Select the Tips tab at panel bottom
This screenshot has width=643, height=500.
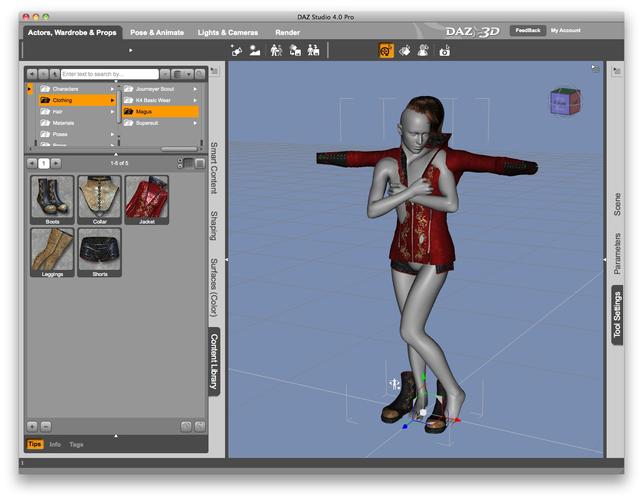tap(35, 444)
